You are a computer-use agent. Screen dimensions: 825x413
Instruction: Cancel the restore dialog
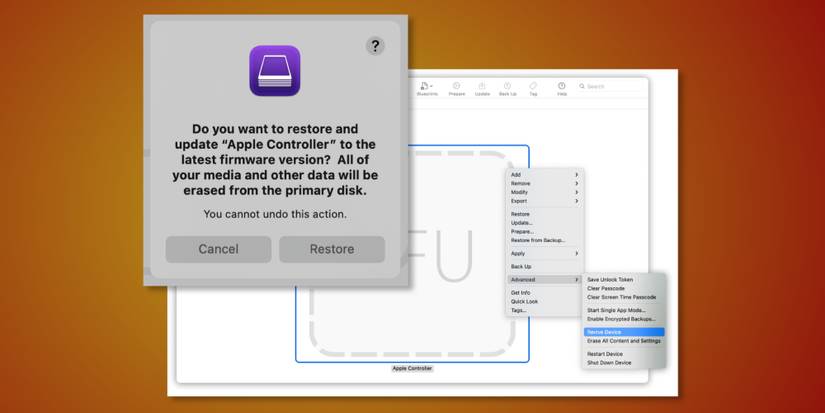(x=218, y=249)
